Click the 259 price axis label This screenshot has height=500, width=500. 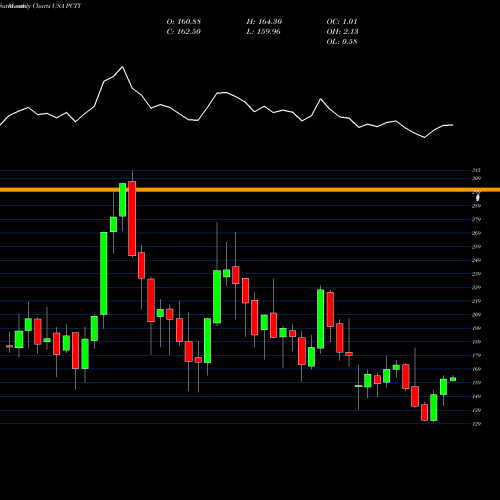click(476, 247)
